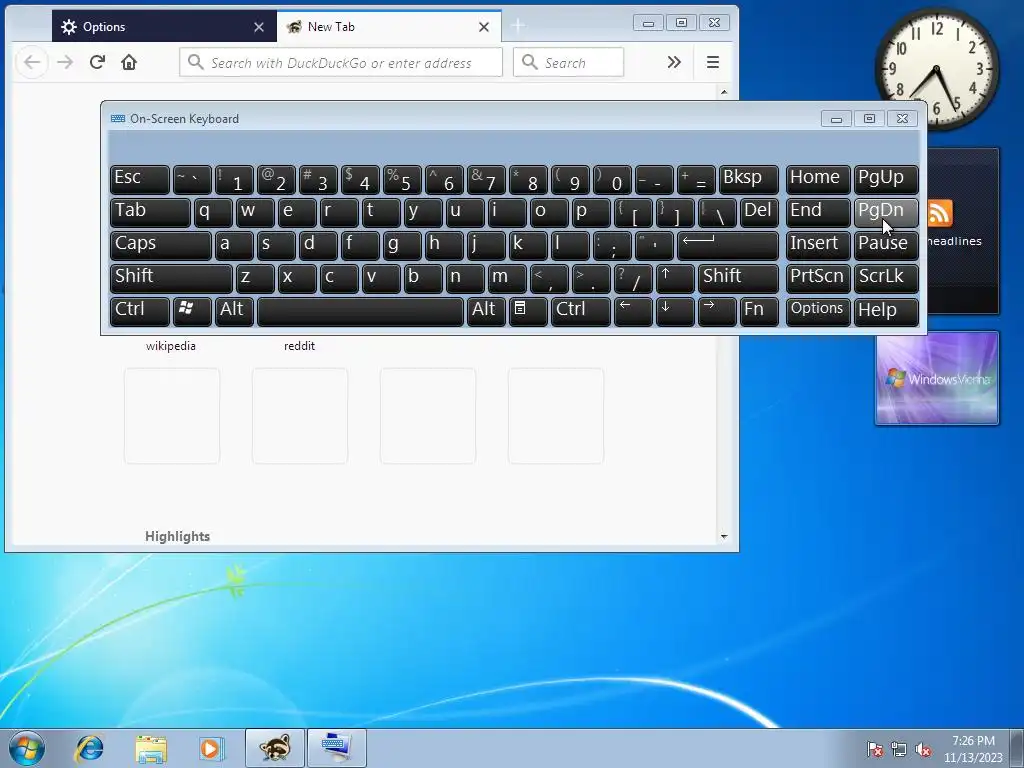
Task: Tap the down arrow key
Action: 675,311
